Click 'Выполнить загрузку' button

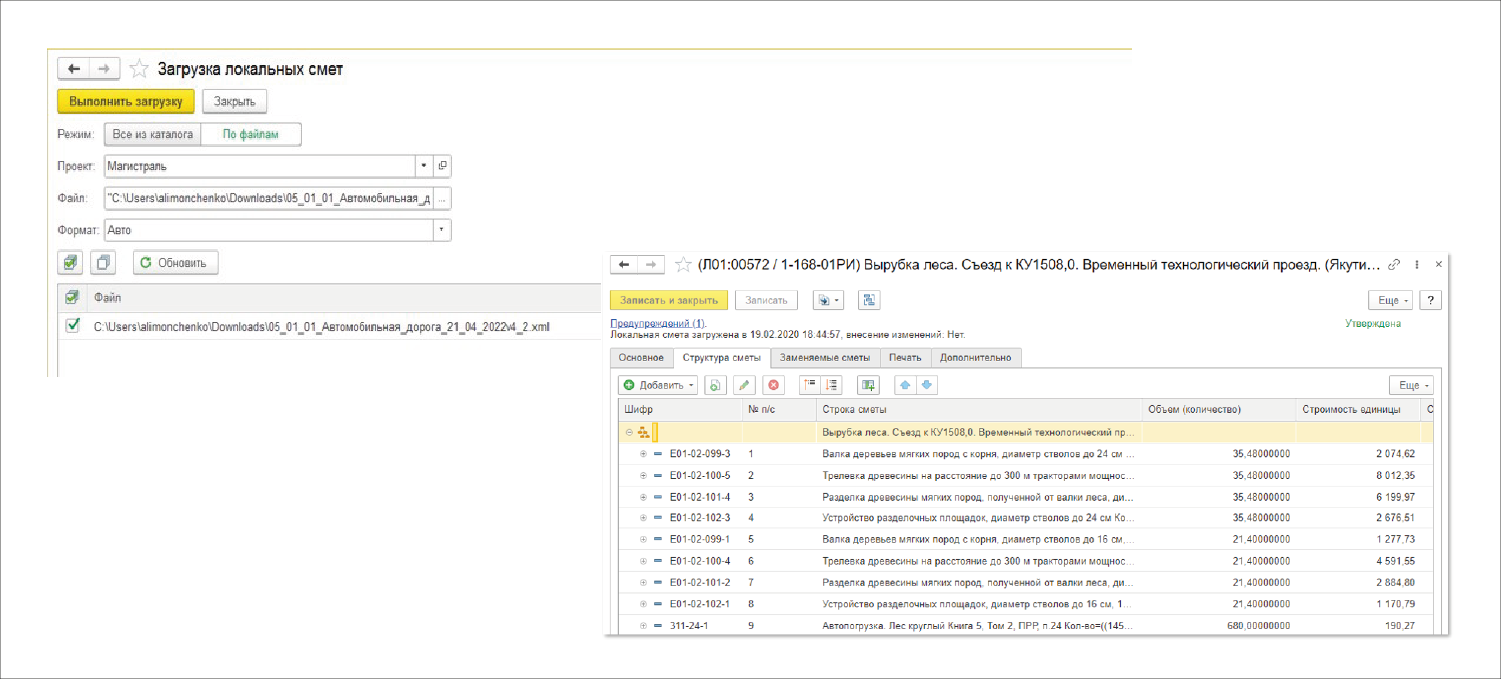click(126, 101)
